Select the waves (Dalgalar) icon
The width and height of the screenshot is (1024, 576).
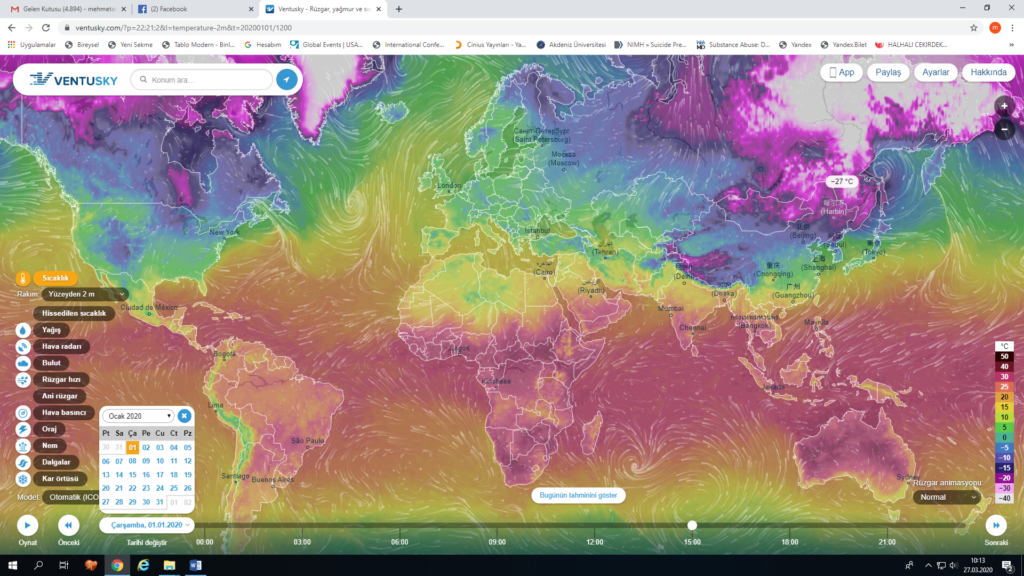coord(23,462)
